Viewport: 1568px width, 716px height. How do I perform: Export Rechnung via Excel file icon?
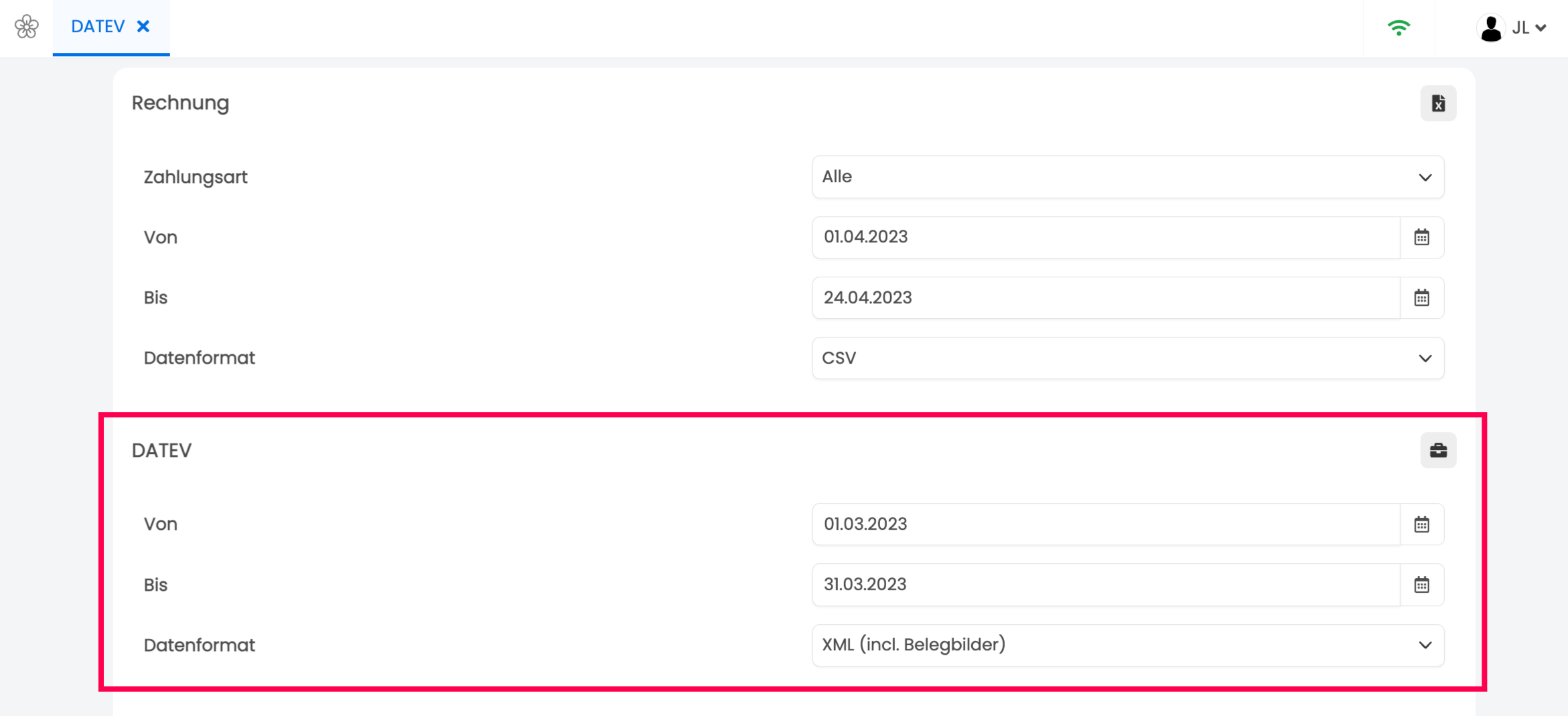pos(1438,103)
